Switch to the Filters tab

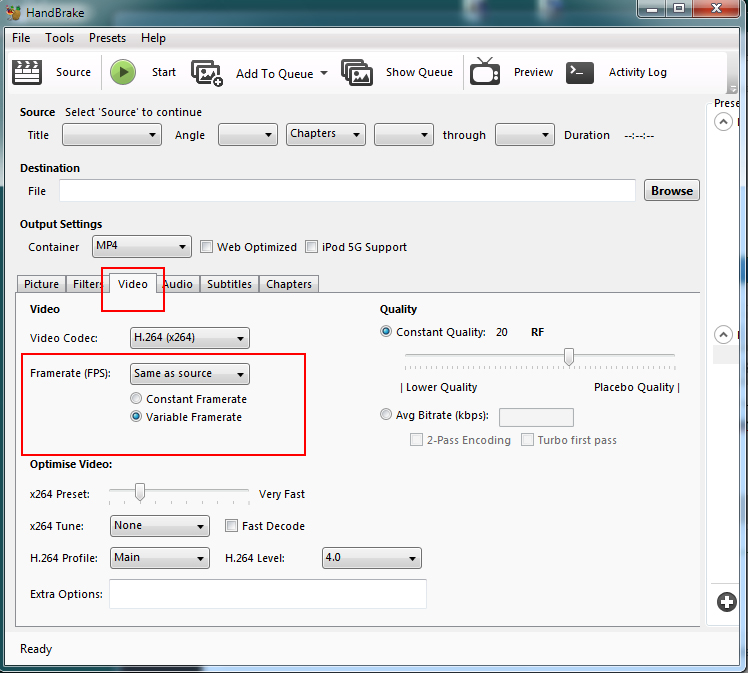(x=87, y=284)
